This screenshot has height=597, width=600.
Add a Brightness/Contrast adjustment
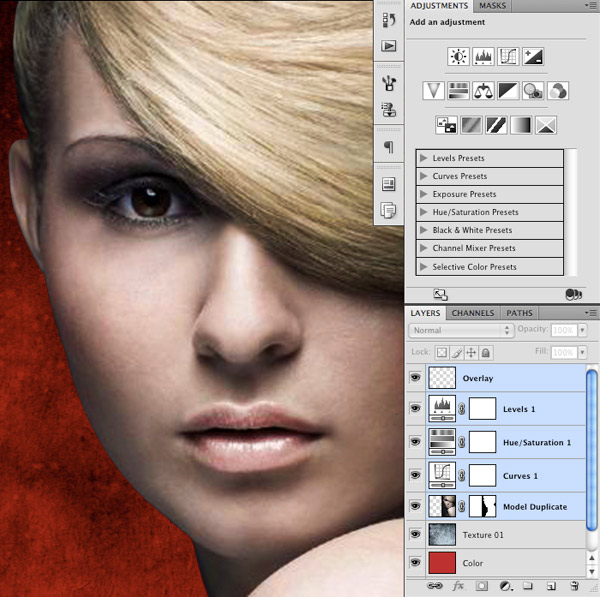(458, 57)
